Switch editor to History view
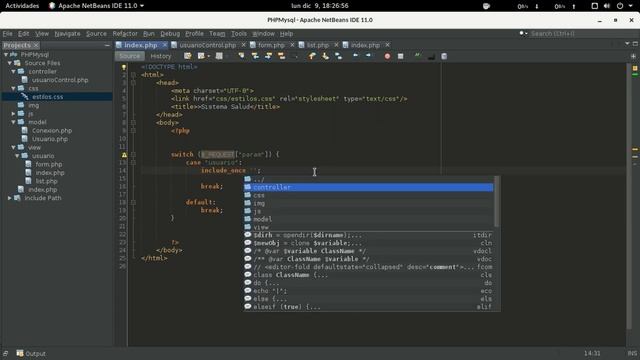The width and height of the screenshot is (640, 360). click(161, 56)
